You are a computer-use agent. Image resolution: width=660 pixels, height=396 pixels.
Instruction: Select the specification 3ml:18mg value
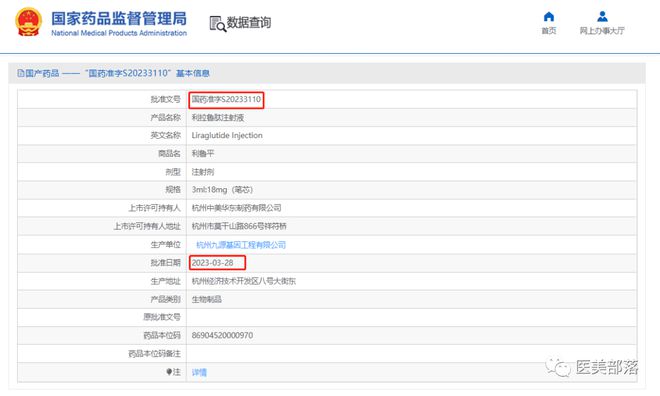tap(222, 190)
